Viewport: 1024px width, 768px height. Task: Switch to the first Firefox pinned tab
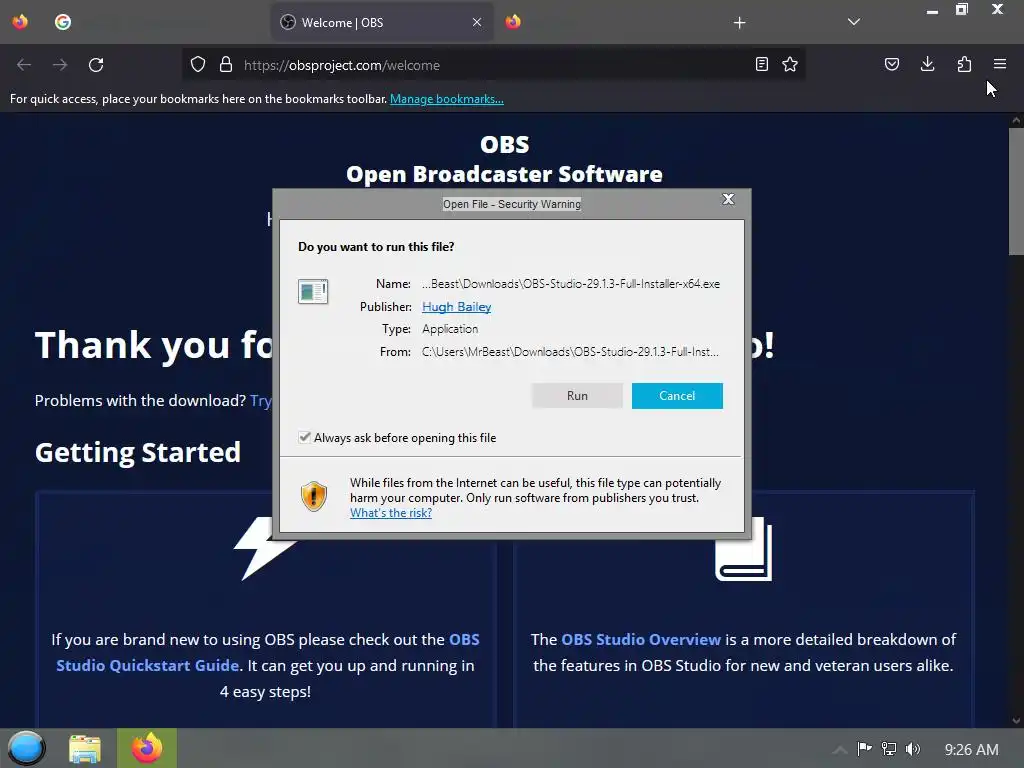tap(20, 22)
